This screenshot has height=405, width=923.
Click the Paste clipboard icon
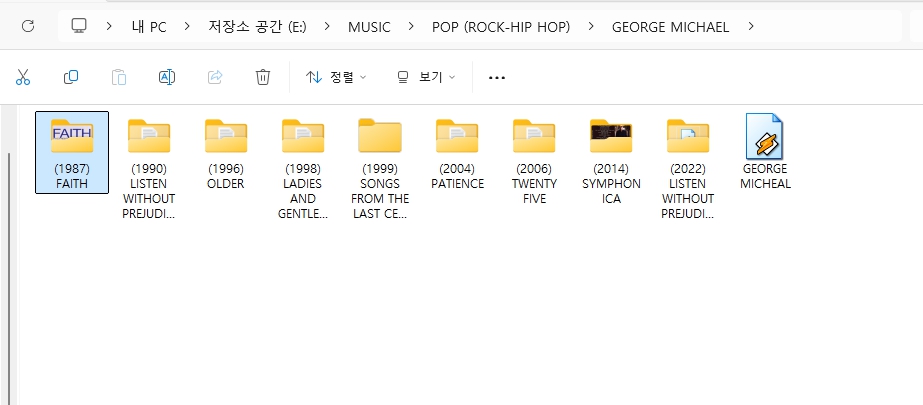tap(119, 77)
